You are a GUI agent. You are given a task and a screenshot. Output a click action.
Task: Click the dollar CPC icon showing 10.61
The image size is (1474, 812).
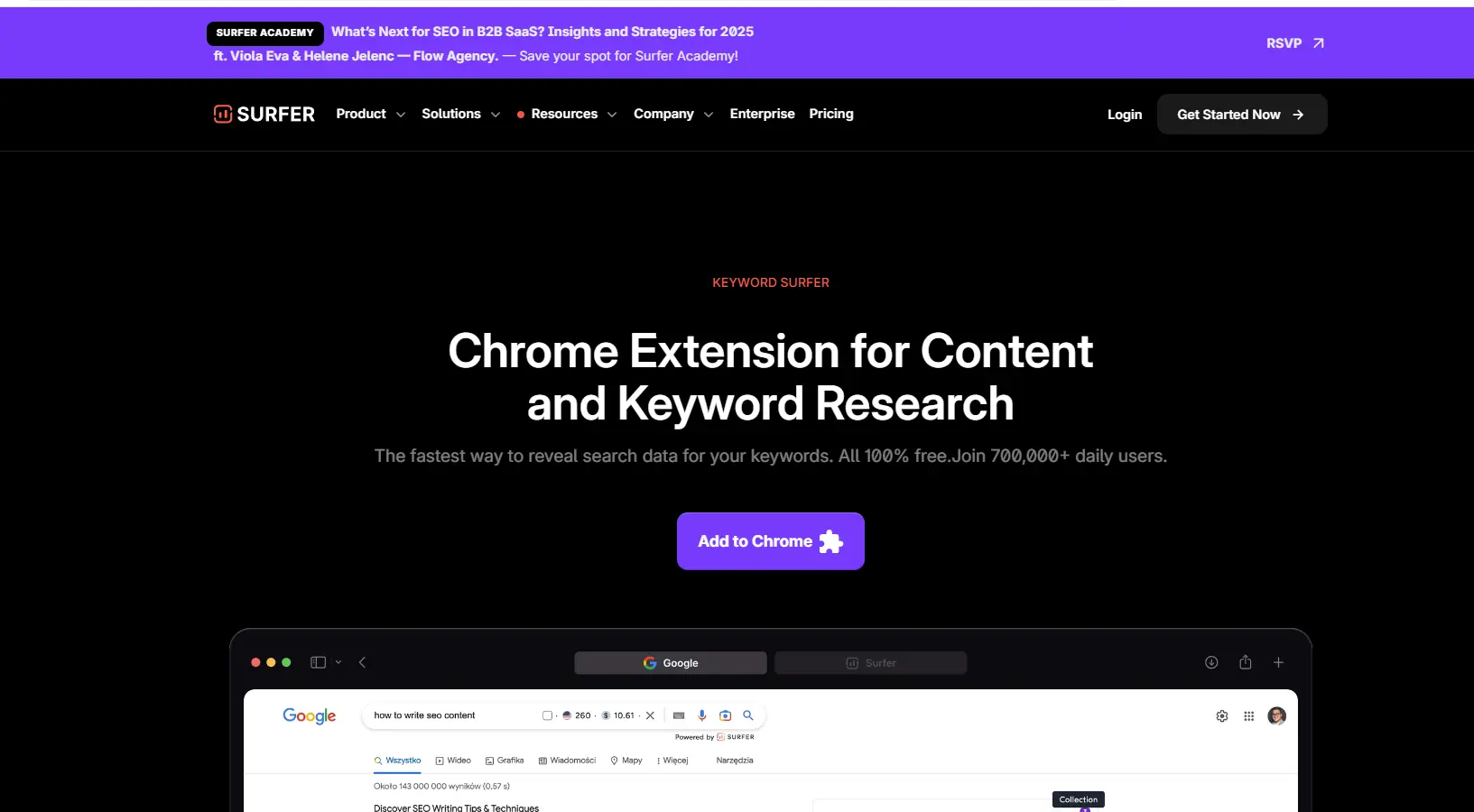[607, 715]
